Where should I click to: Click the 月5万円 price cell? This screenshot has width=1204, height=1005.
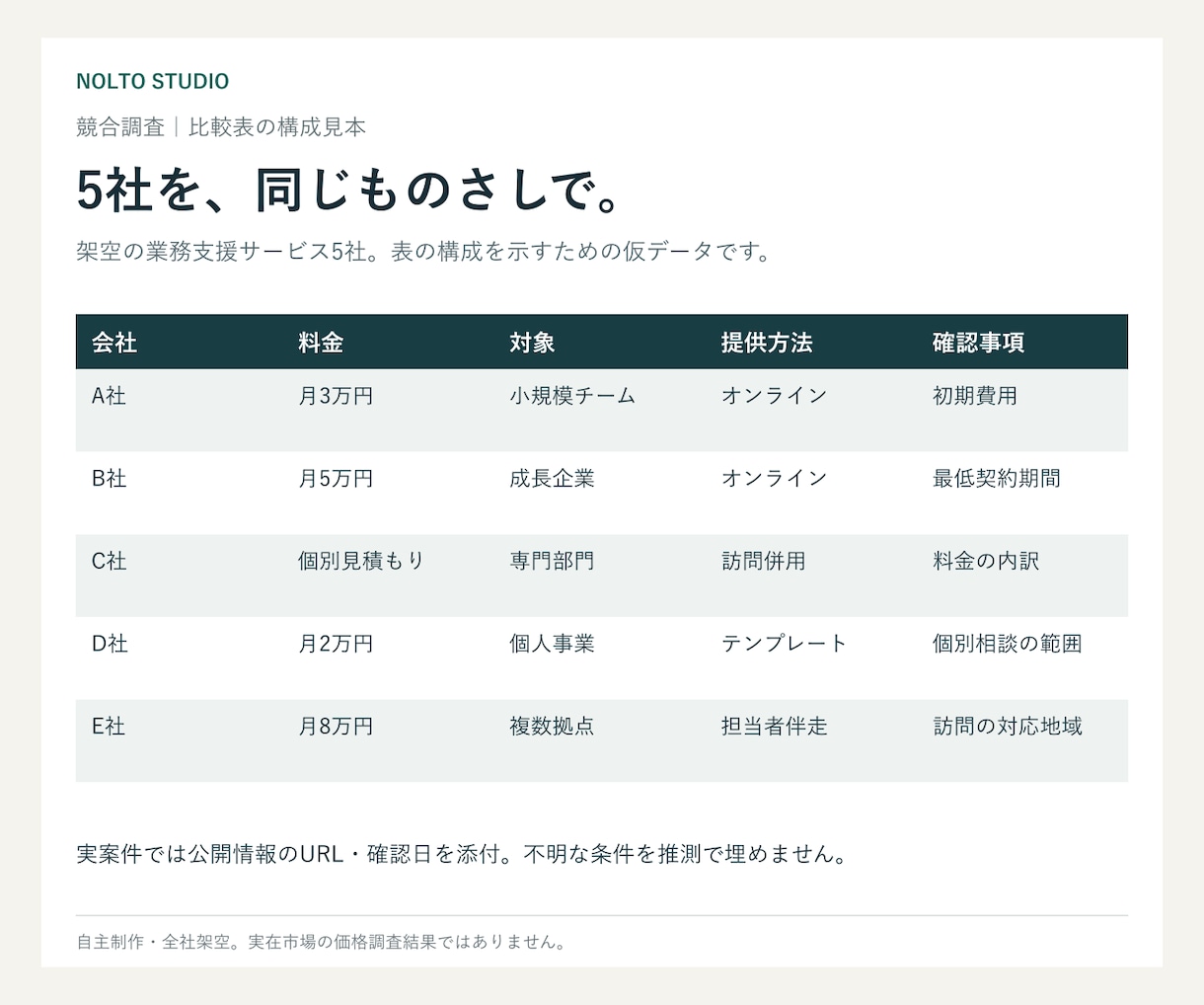click(336, 479)
